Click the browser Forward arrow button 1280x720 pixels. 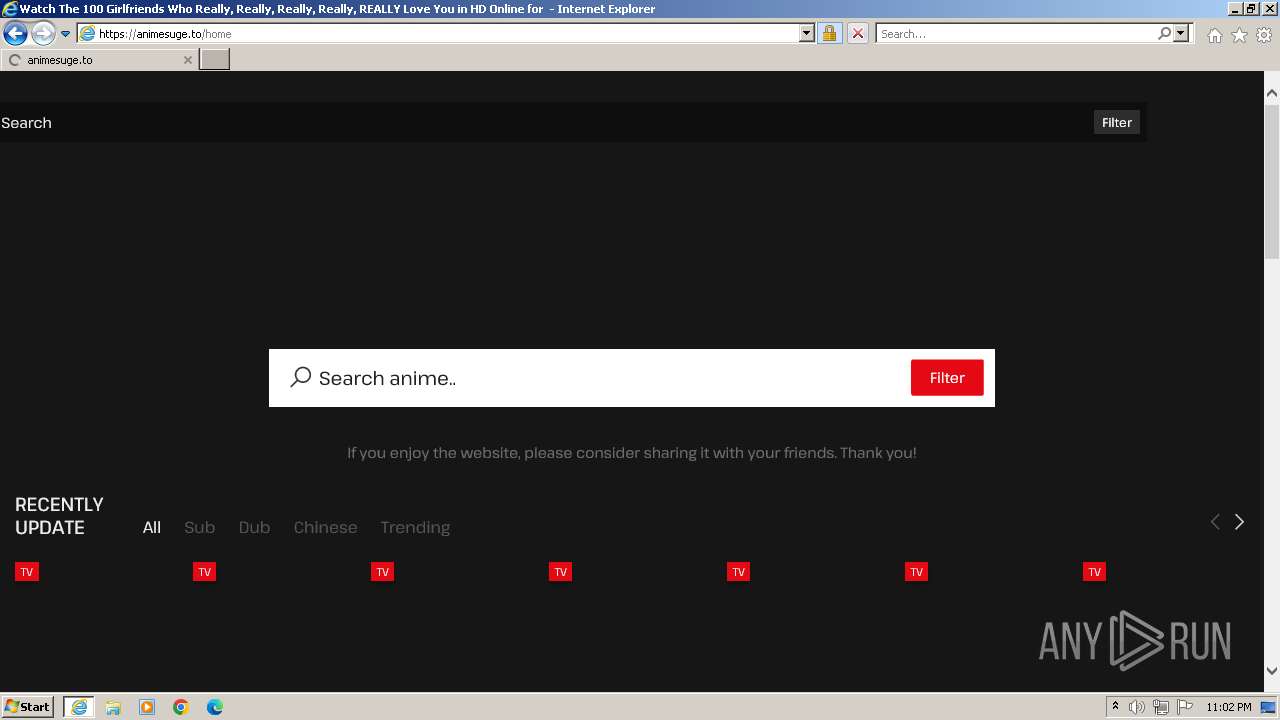tap(42, 33)
